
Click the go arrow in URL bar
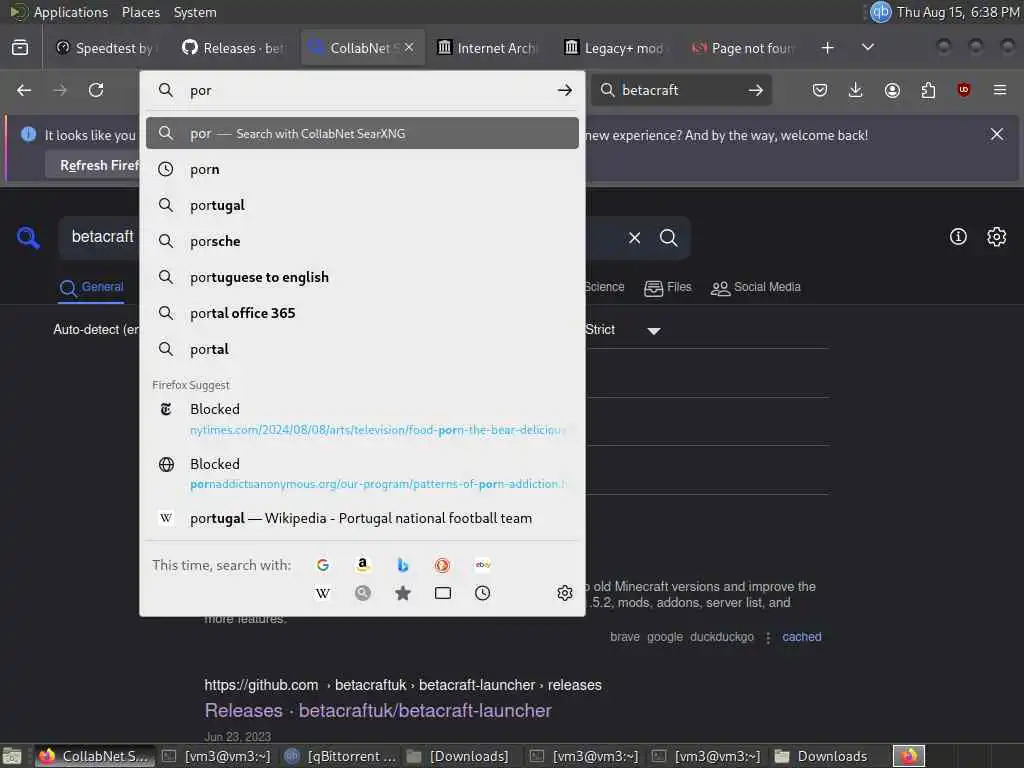coord(565,90)
